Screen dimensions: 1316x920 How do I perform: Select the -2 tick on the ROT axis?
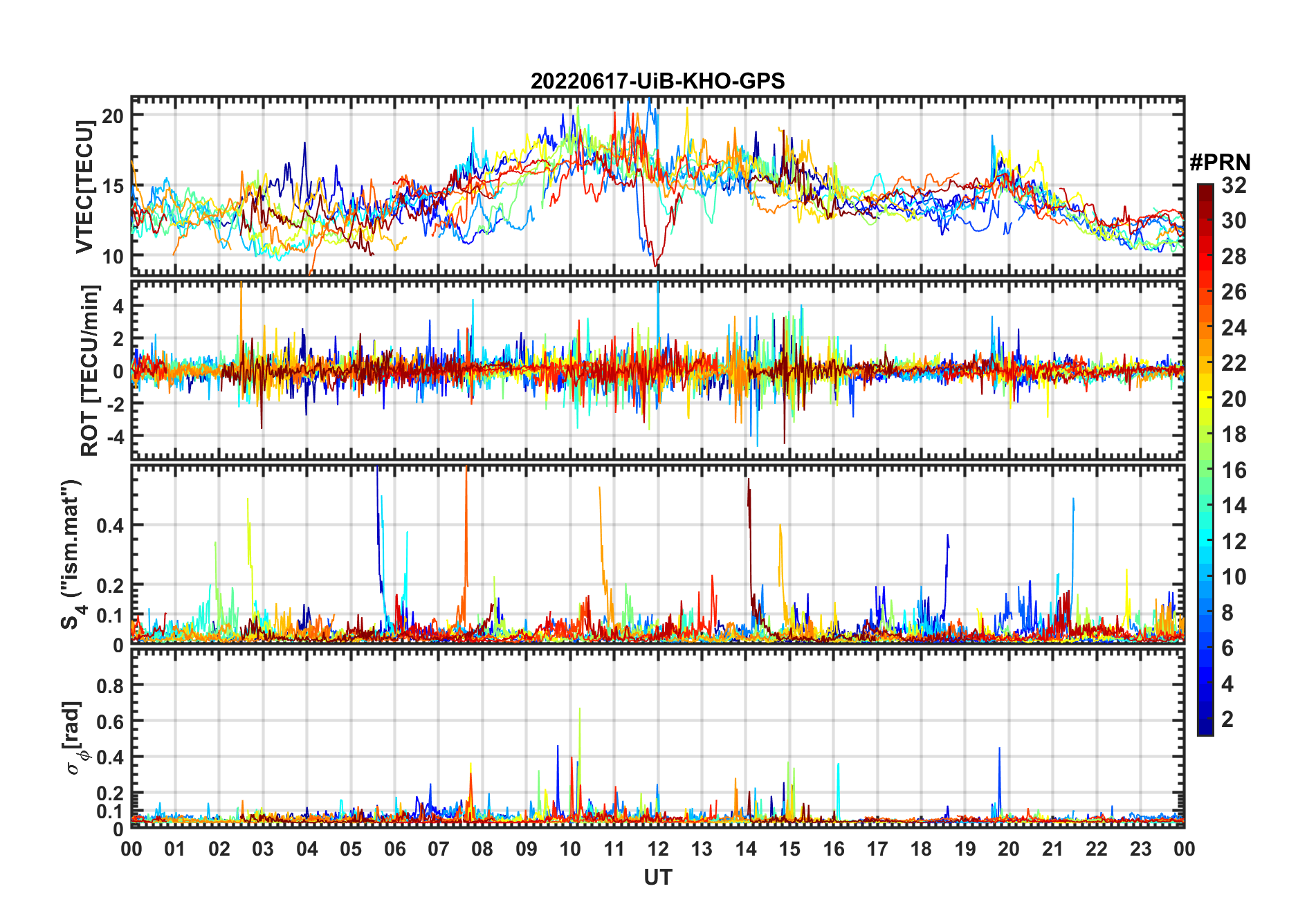pos(115,404)
